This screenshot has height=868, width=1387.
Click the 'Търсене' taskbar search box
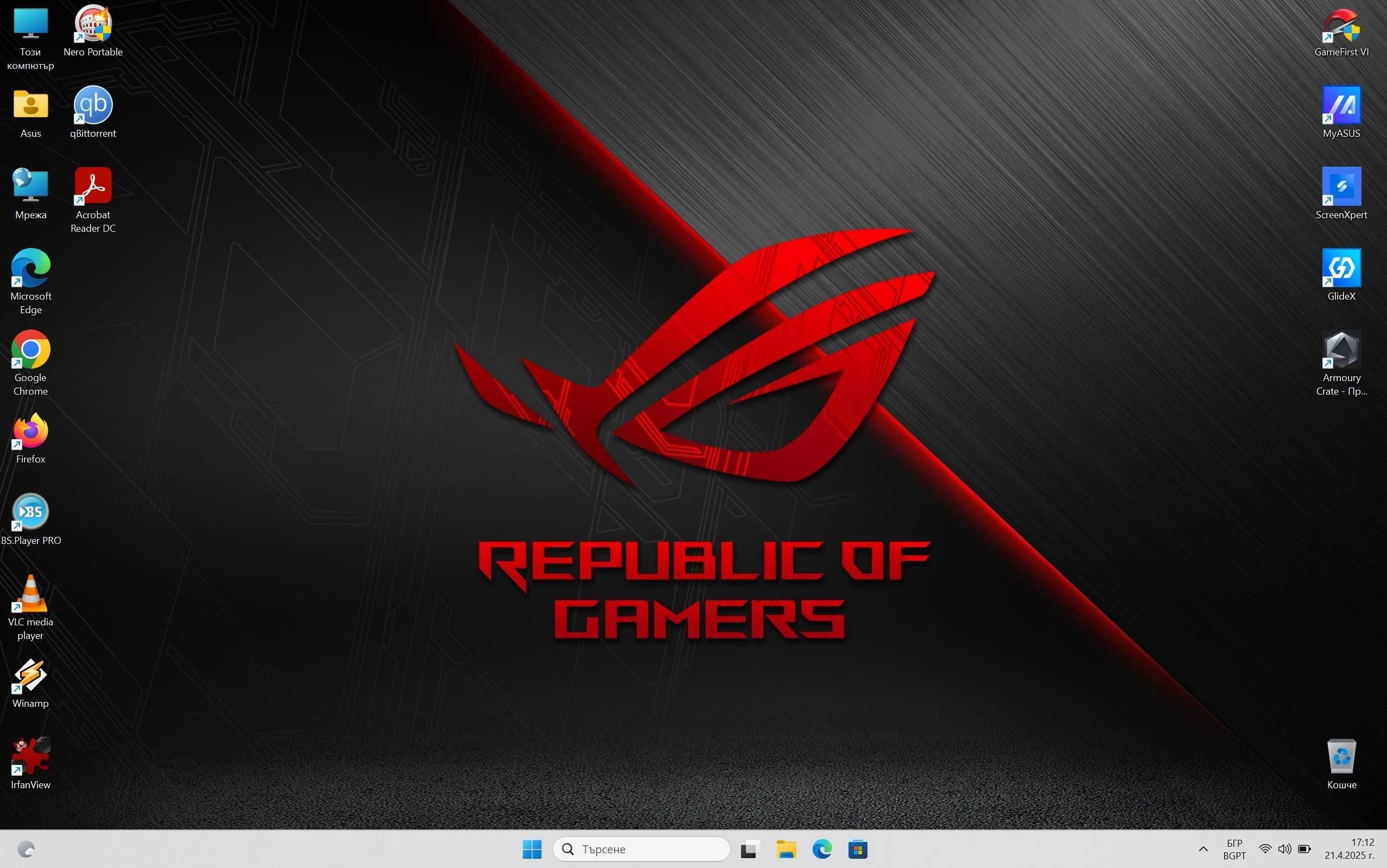(641, 849)
